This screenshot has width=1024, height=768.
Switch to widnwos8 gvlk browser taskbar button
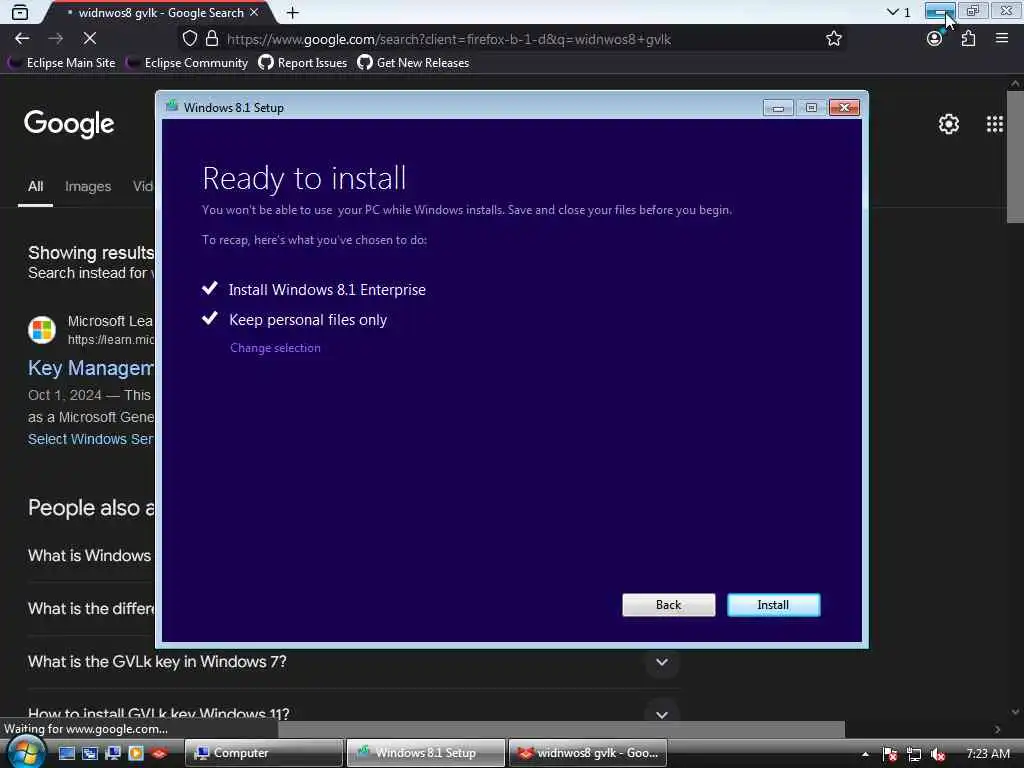tap(588, 753)
